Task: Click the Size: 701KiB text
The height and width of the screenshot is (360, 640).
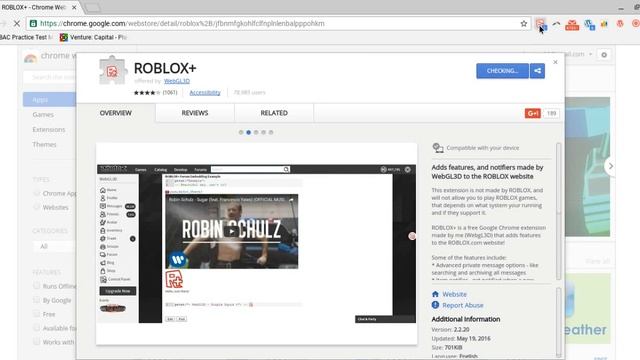Action: pos(447,347)
